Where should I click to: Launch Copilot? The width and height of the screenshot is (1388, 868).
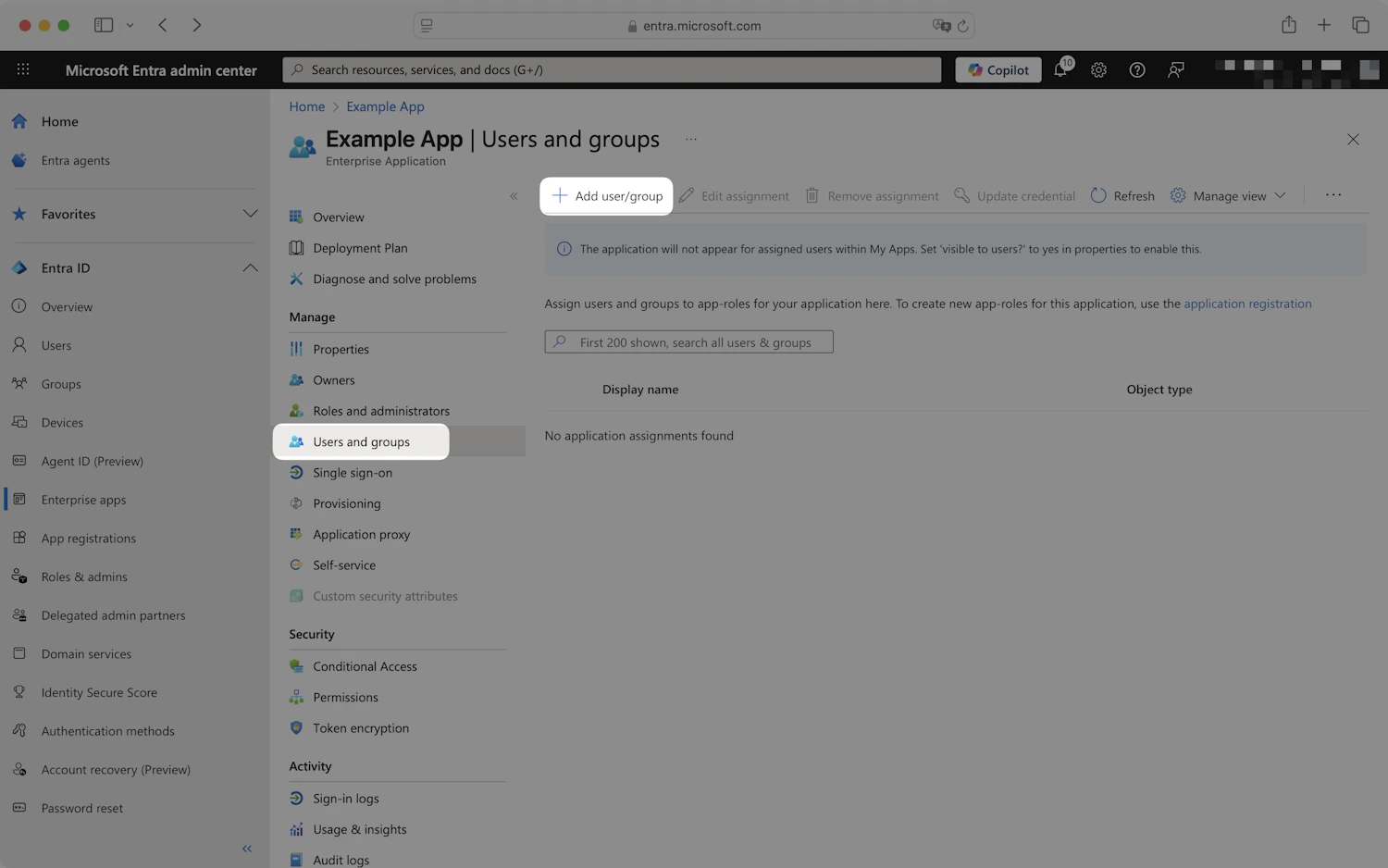(x=998, y=69)
